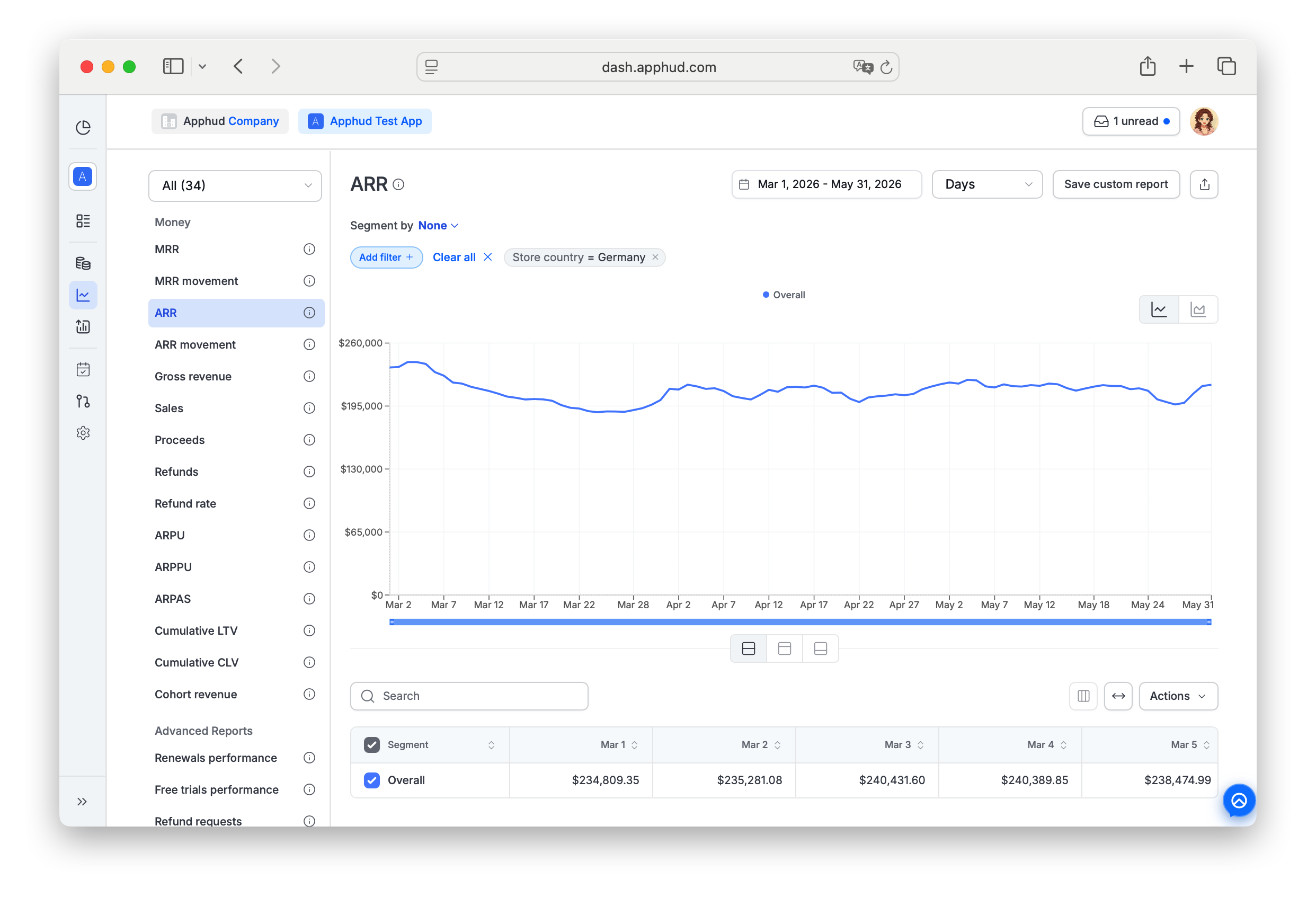The width and height of the screenshot is (1316, 906).
Task: Open the list view sidebar icon
Action: (x=83, y=220)
